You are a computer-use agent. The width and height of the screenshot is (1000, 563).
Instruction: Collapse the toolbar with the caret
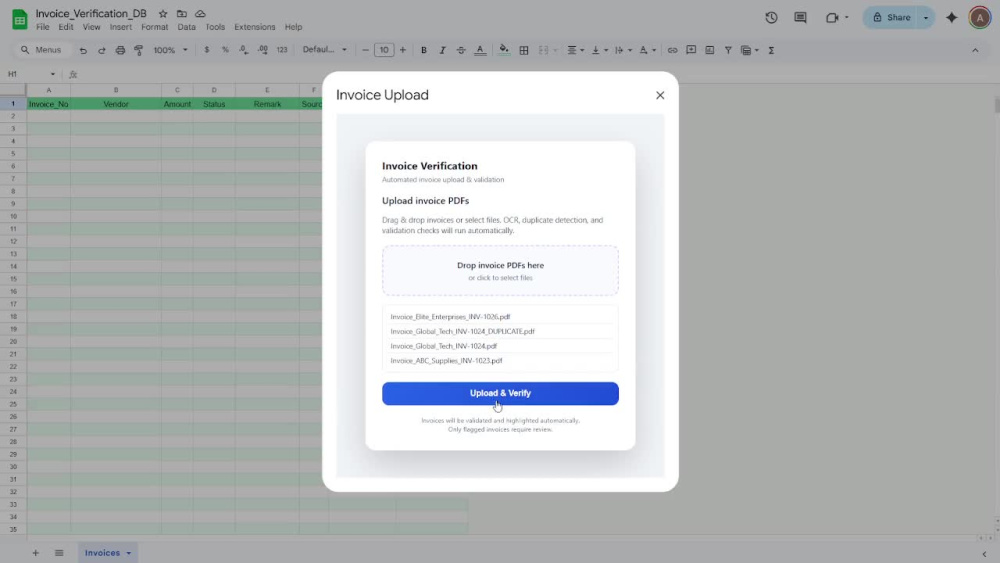(975, 50)
